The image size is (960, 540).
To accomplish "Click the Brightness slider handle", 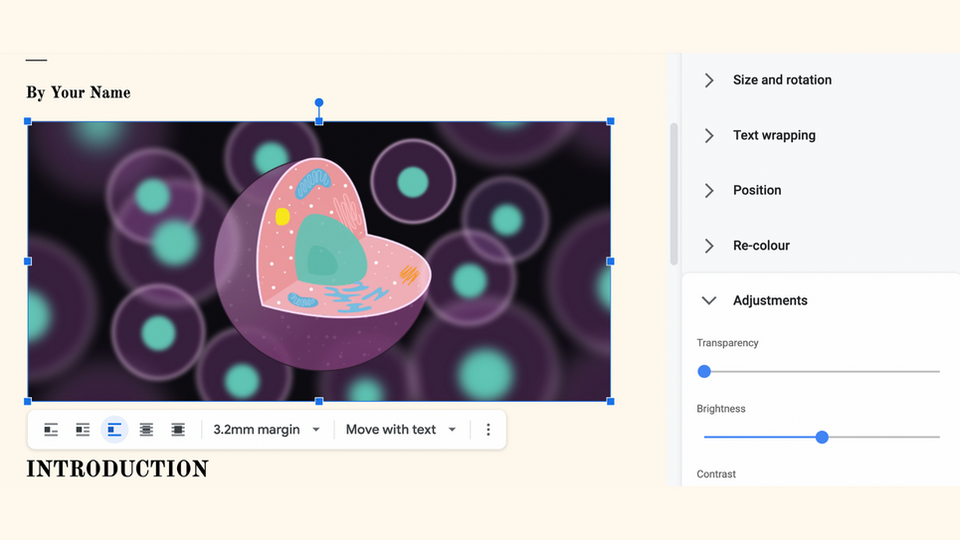I will click(822, 437).
